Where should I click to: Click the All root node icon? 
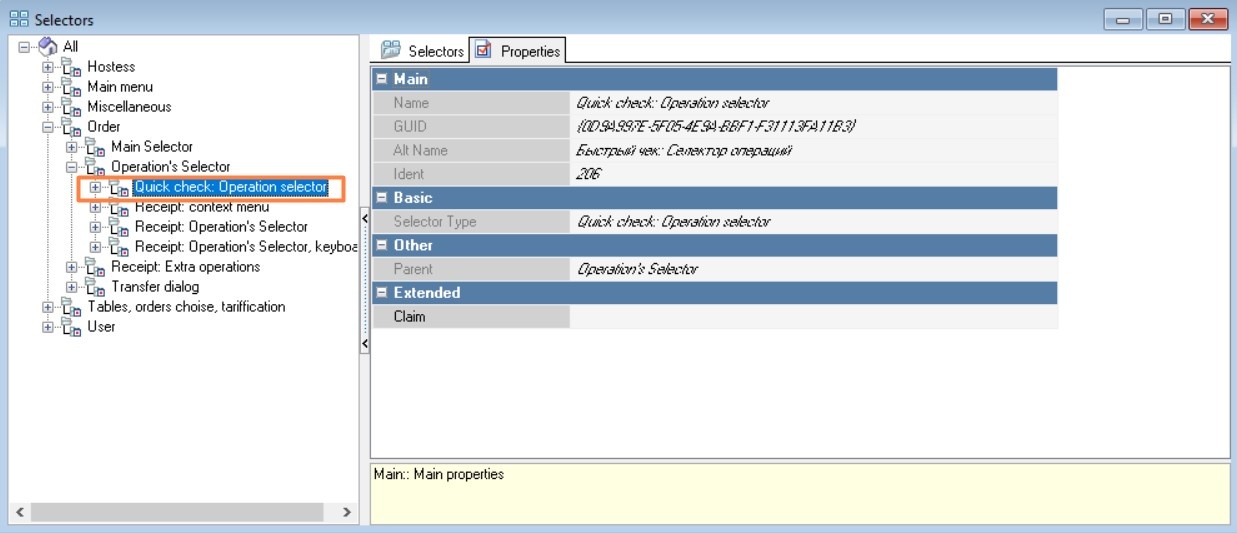click(48, 47)
